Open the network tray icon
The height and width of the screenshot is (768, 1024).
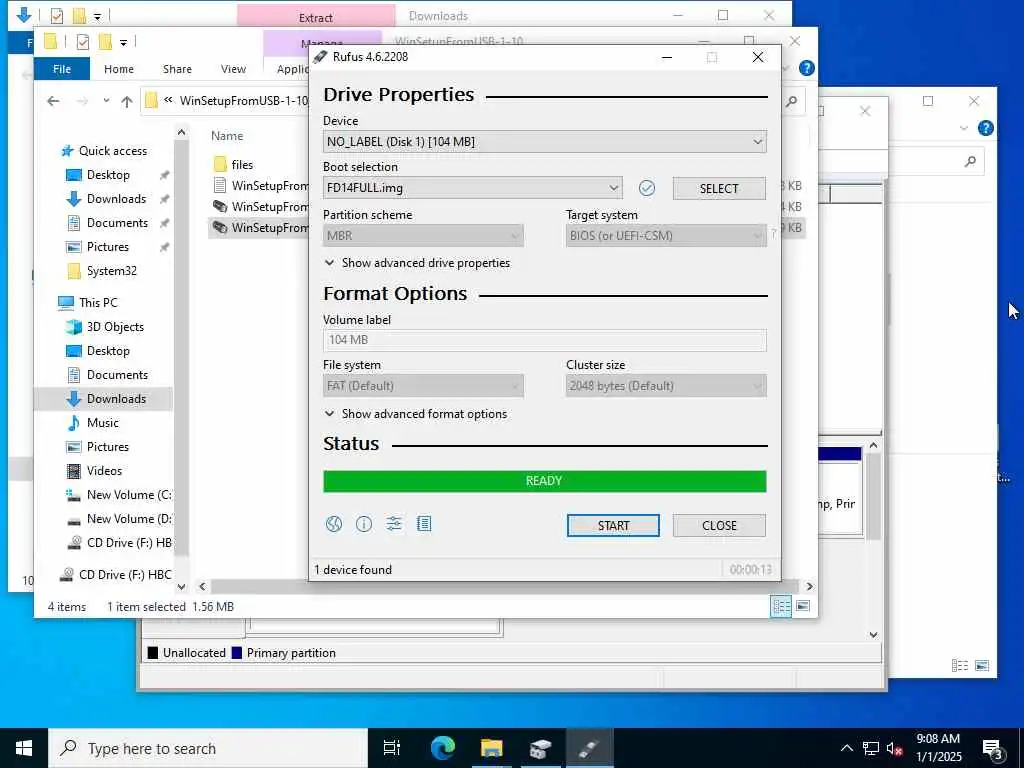click(871, 748)
